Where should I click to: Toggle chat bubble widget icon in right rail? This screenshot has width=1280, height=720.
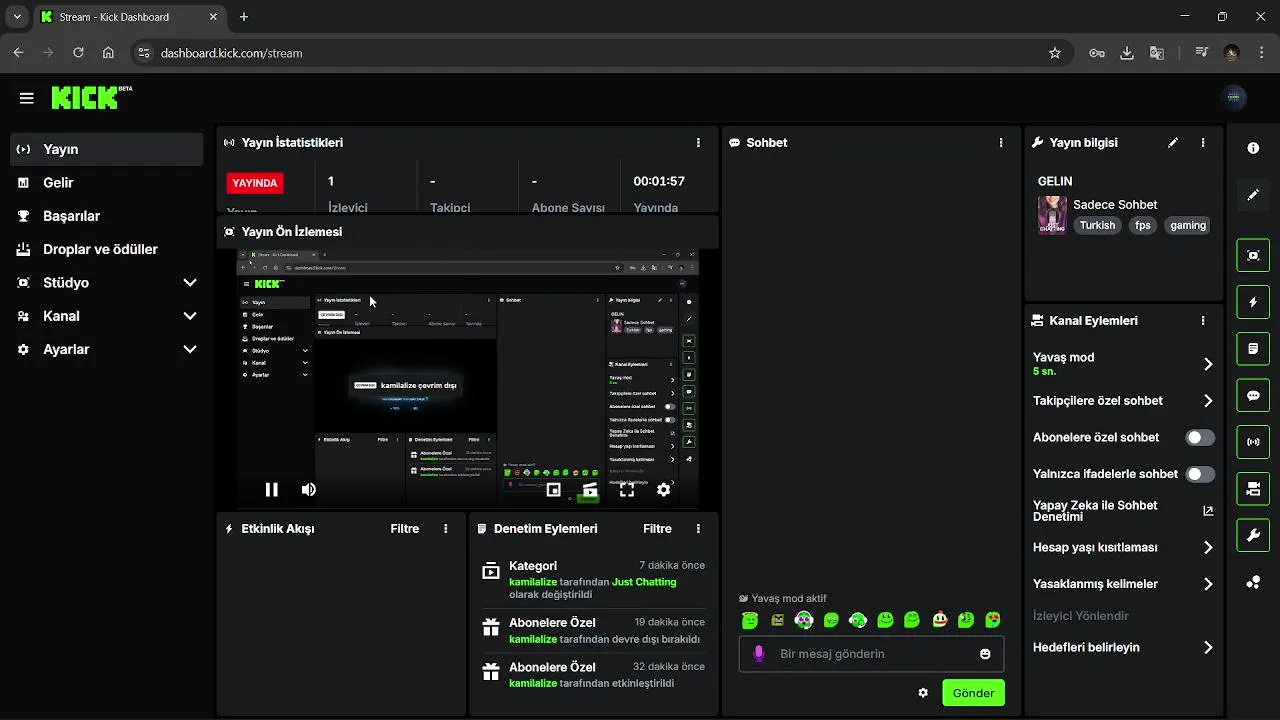pos(1253,395)
